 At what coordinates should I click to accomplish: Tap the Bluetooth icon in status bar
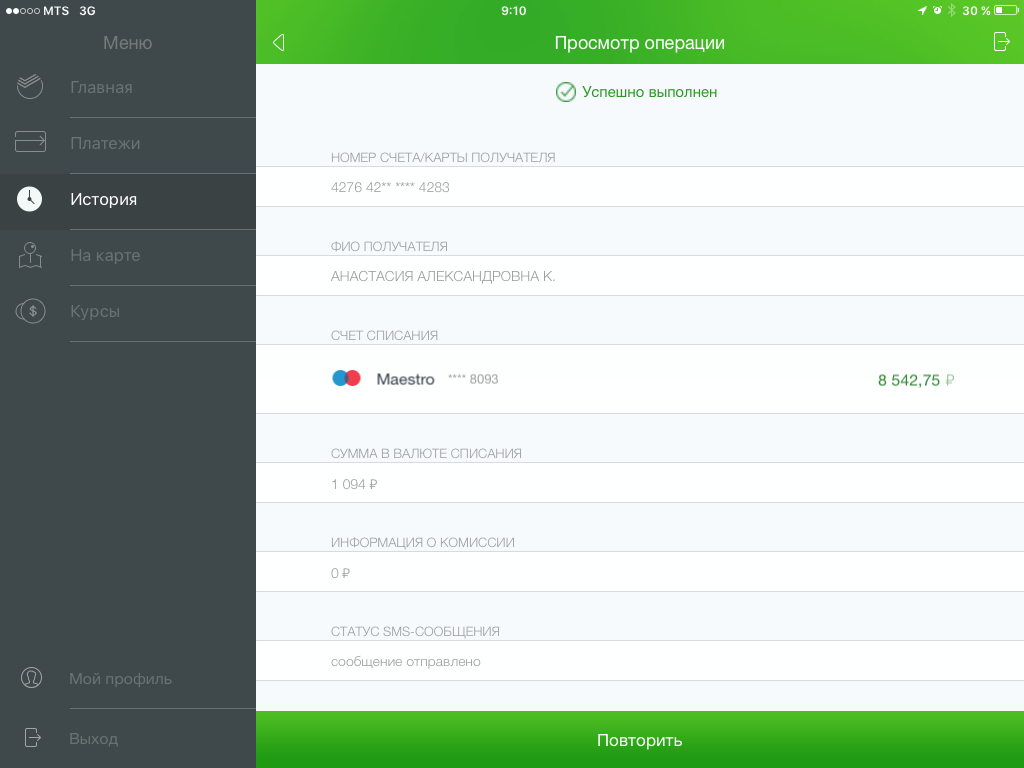click(x=952, y=10)
